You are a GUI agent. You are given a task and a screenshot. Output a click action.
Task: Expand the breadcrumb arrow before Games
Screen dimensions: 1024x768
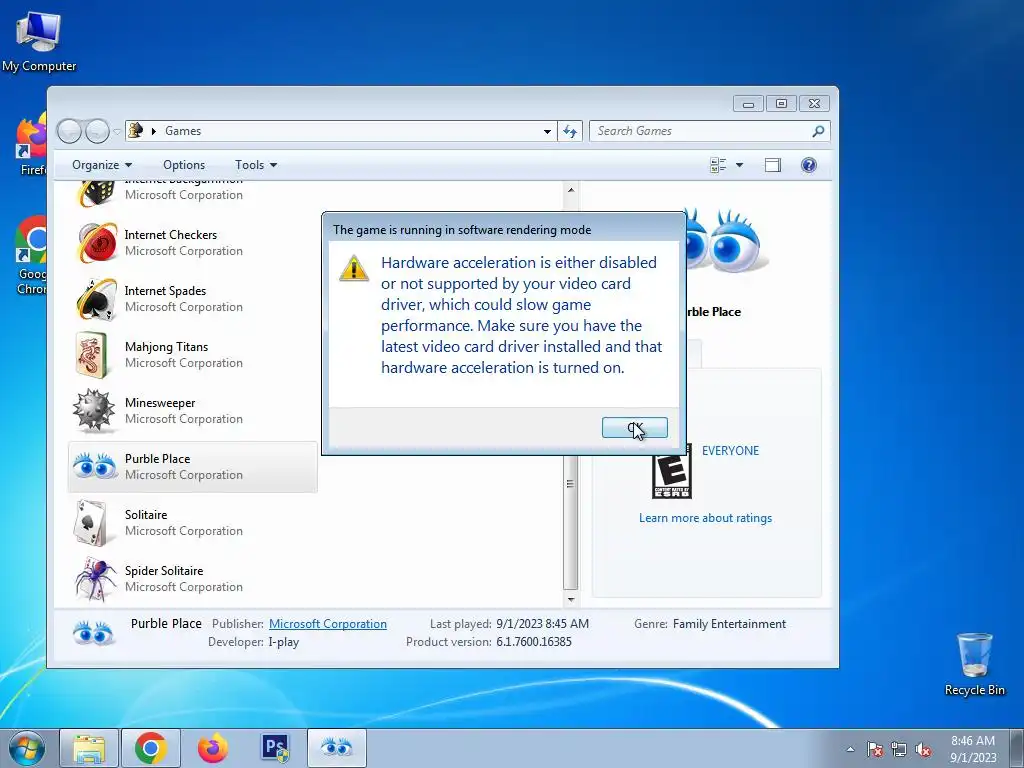(x=153, y=131)
